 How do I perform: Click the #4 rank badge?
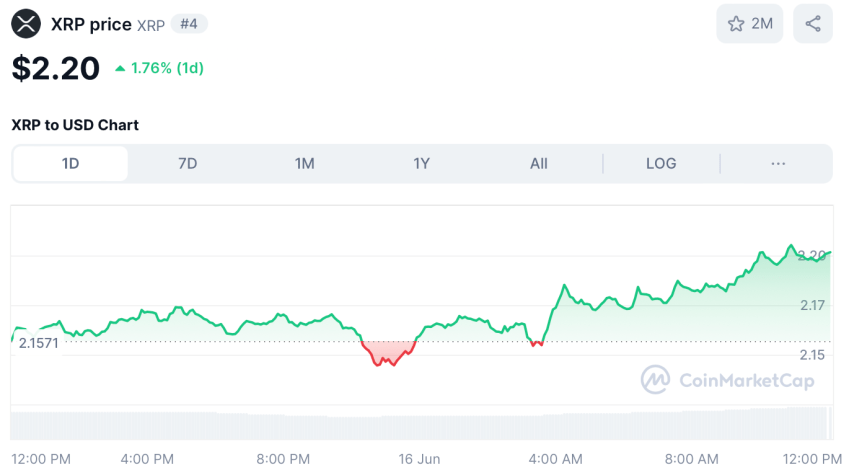(189, 24)
